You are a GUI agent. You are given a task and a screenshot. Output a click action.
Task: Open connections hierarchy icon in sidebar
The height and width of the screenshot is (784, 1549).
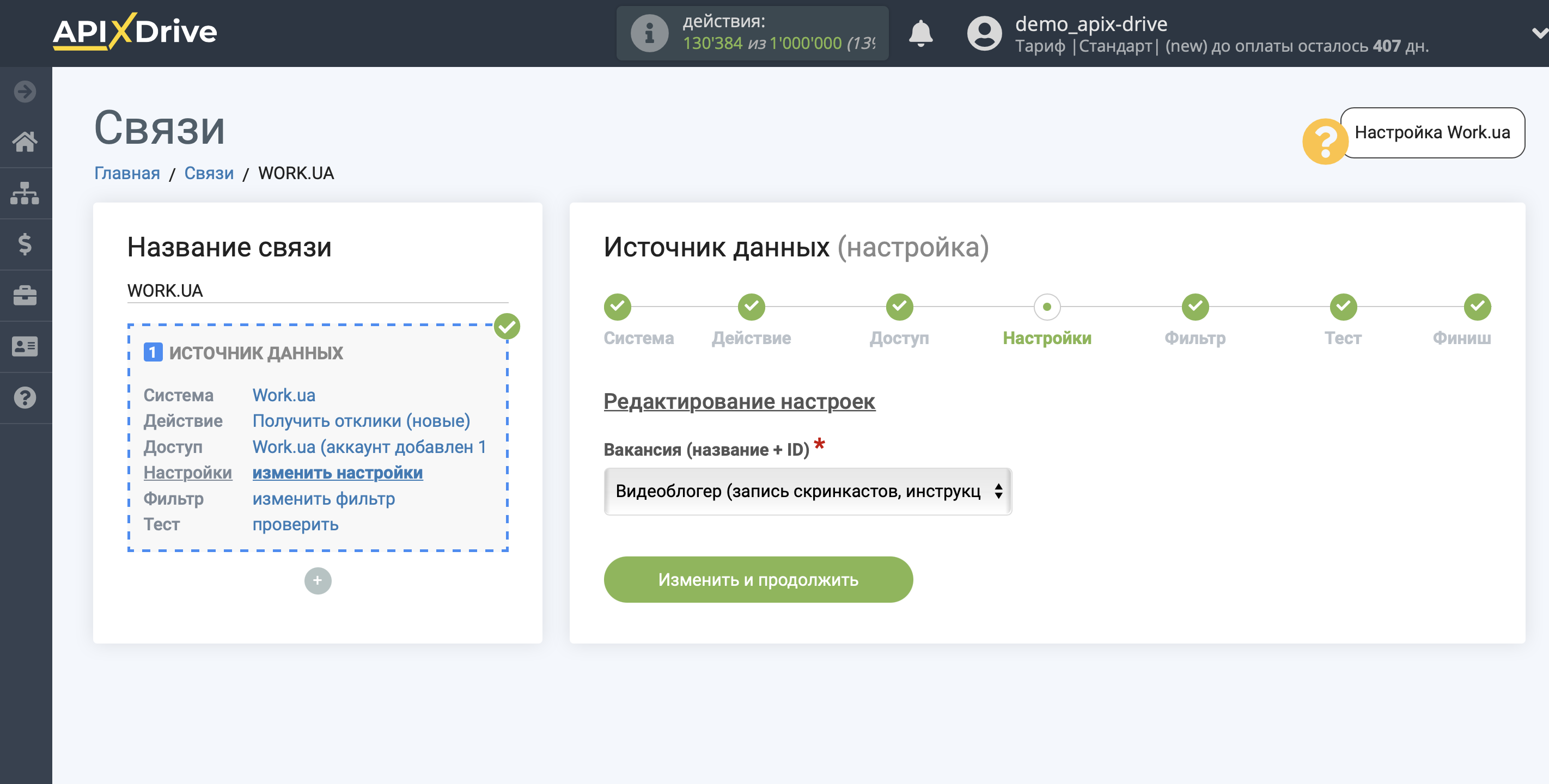click(x=25, y=193)
